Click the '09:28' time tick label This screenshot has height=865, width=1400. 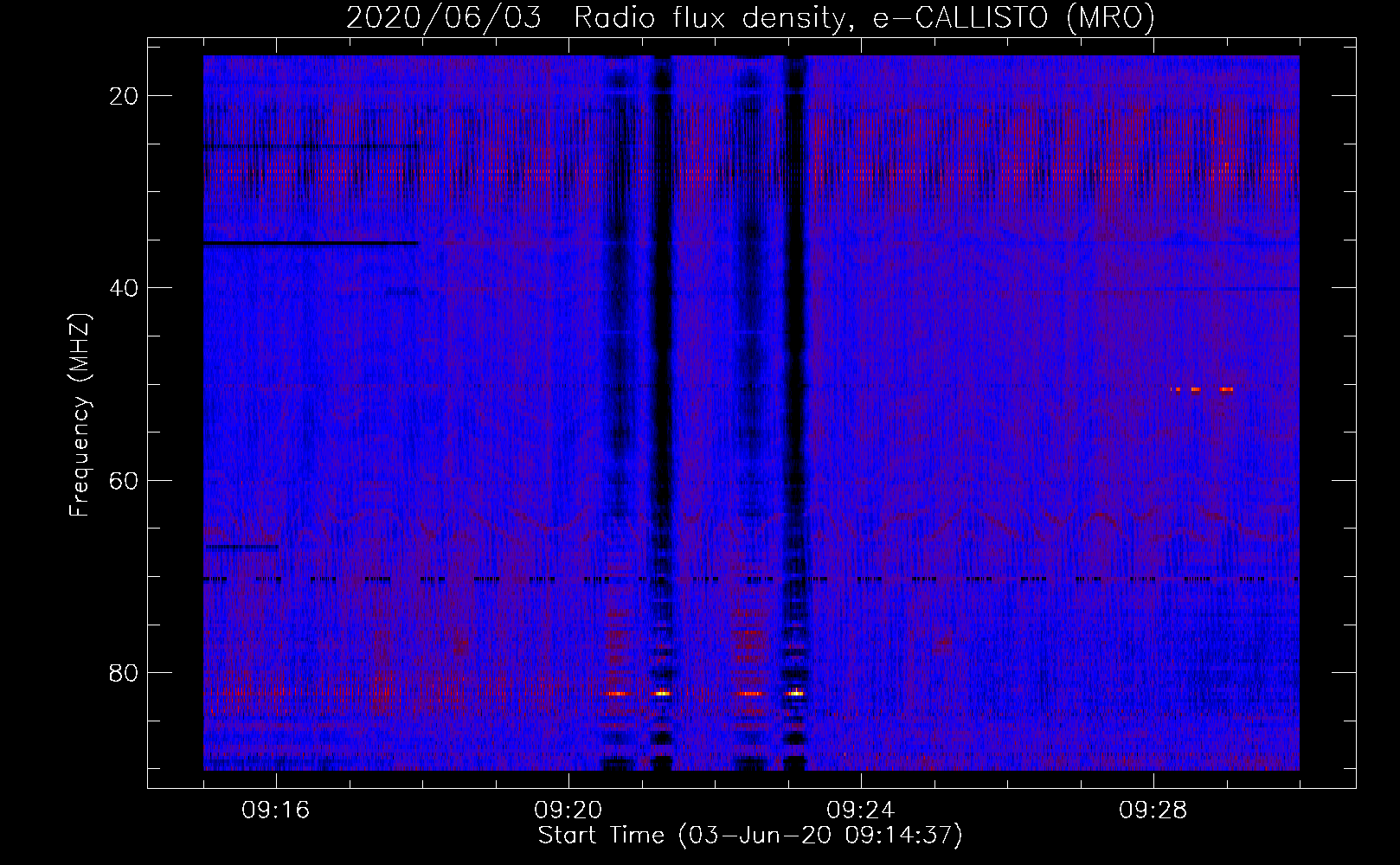tap(1153, 811)
